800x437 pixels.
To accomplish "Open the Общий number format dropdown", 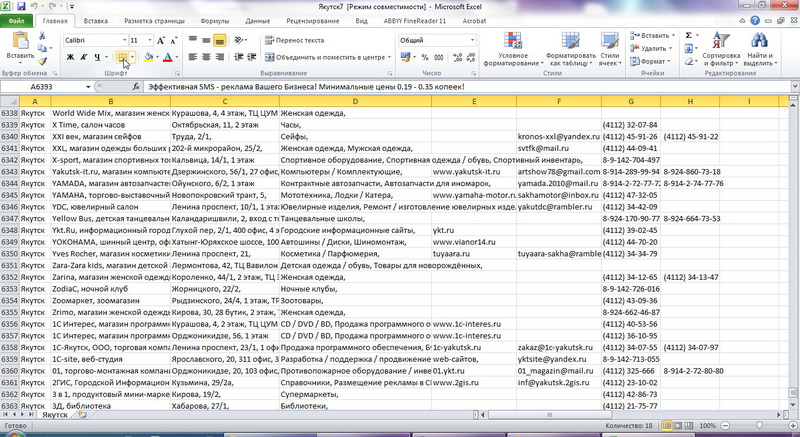I will pos(472,40).
